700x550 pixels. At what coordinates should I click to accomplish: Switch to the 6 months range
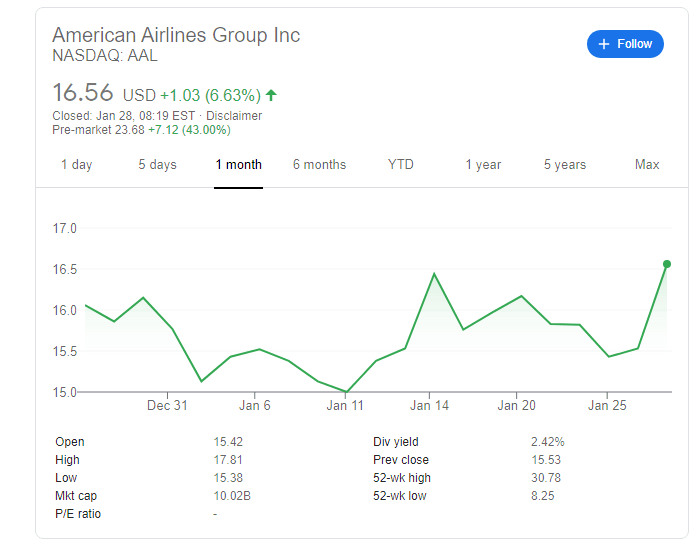pyautogui.click(x=319, y=164)
